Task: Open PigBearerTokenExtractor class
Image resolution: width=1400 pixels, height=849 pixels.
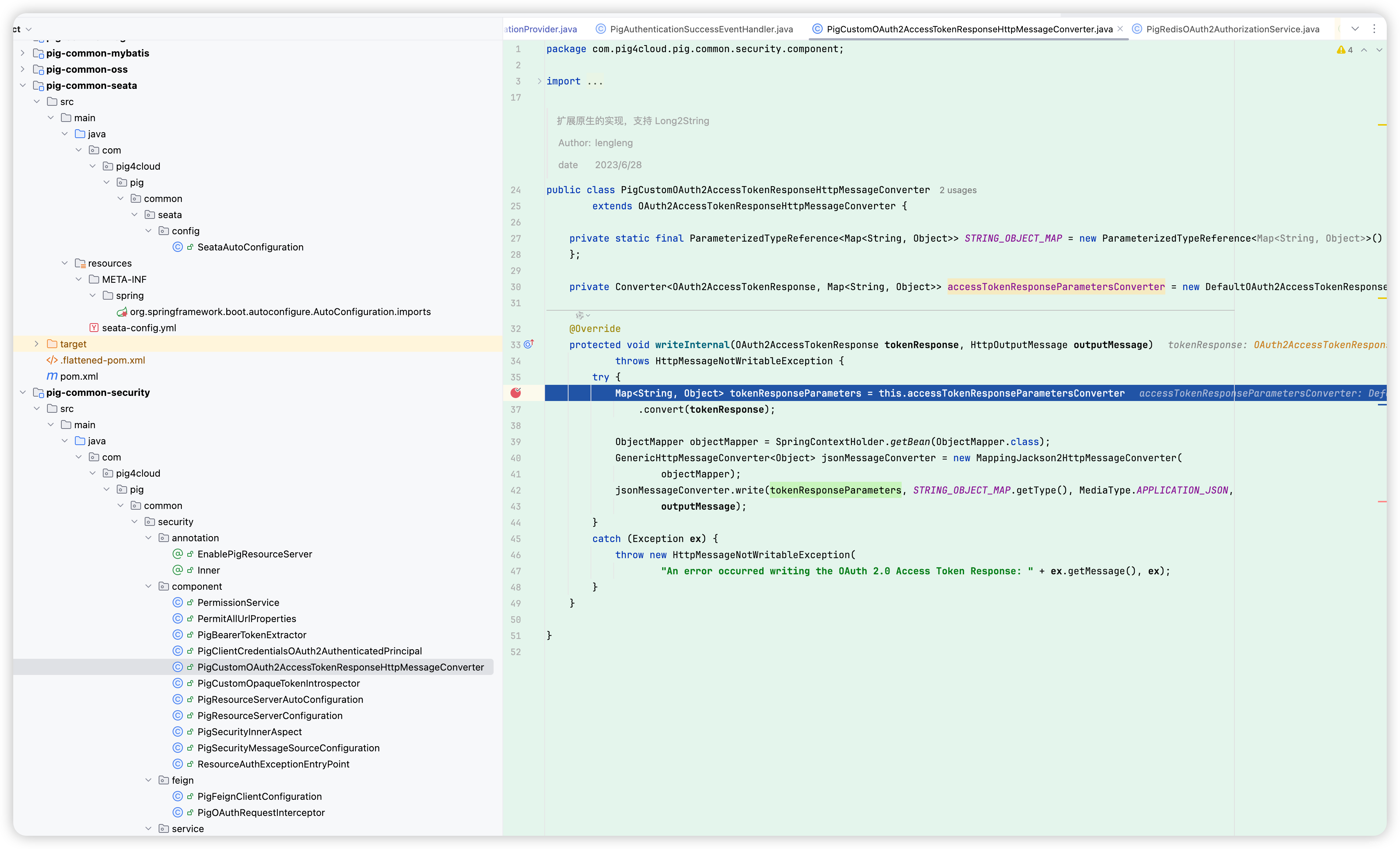Action: pos(252,635)
